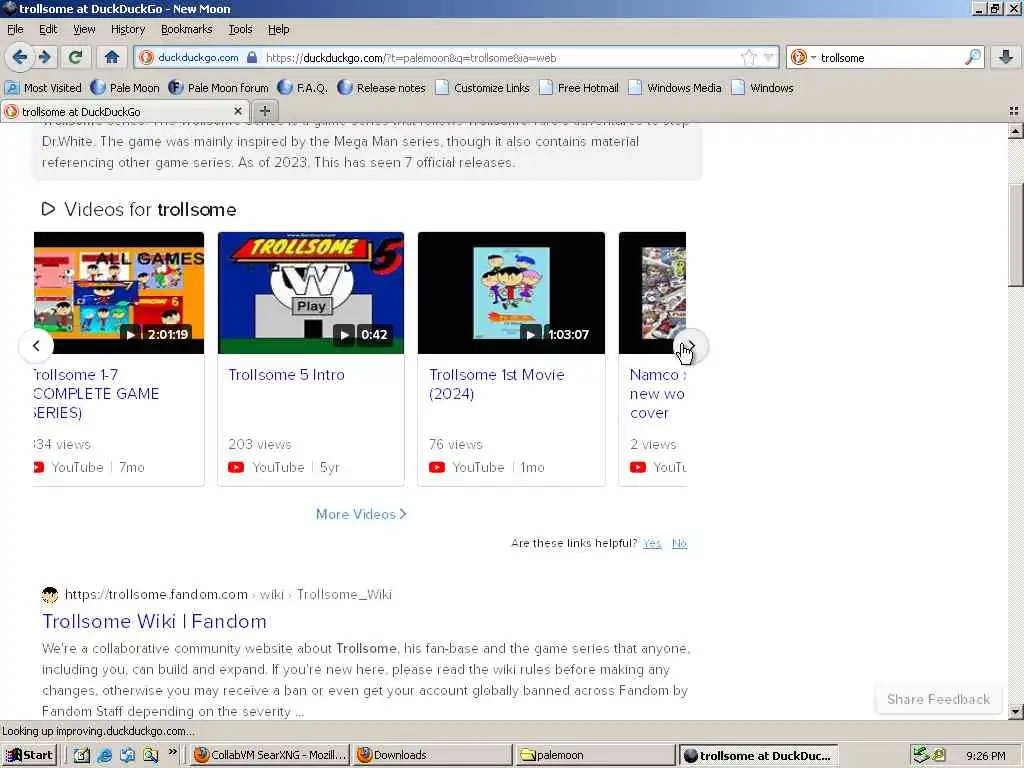Click the scrollbar down arrow
Screen dimensions: 1024x768
1016,711
